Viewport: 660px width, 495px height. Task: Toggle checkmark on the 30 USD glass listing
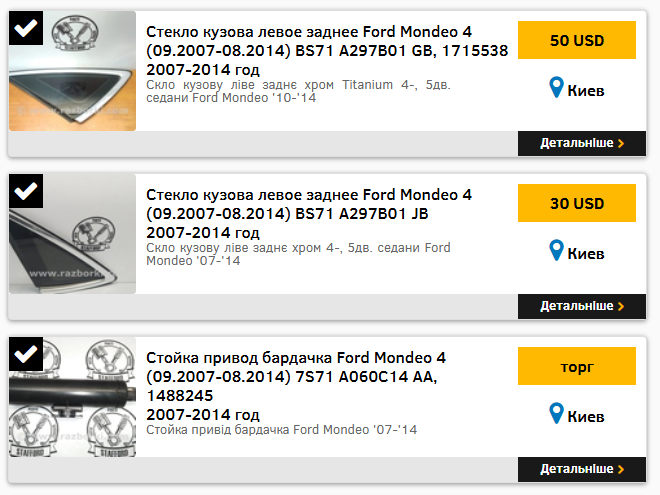[26, 191]
